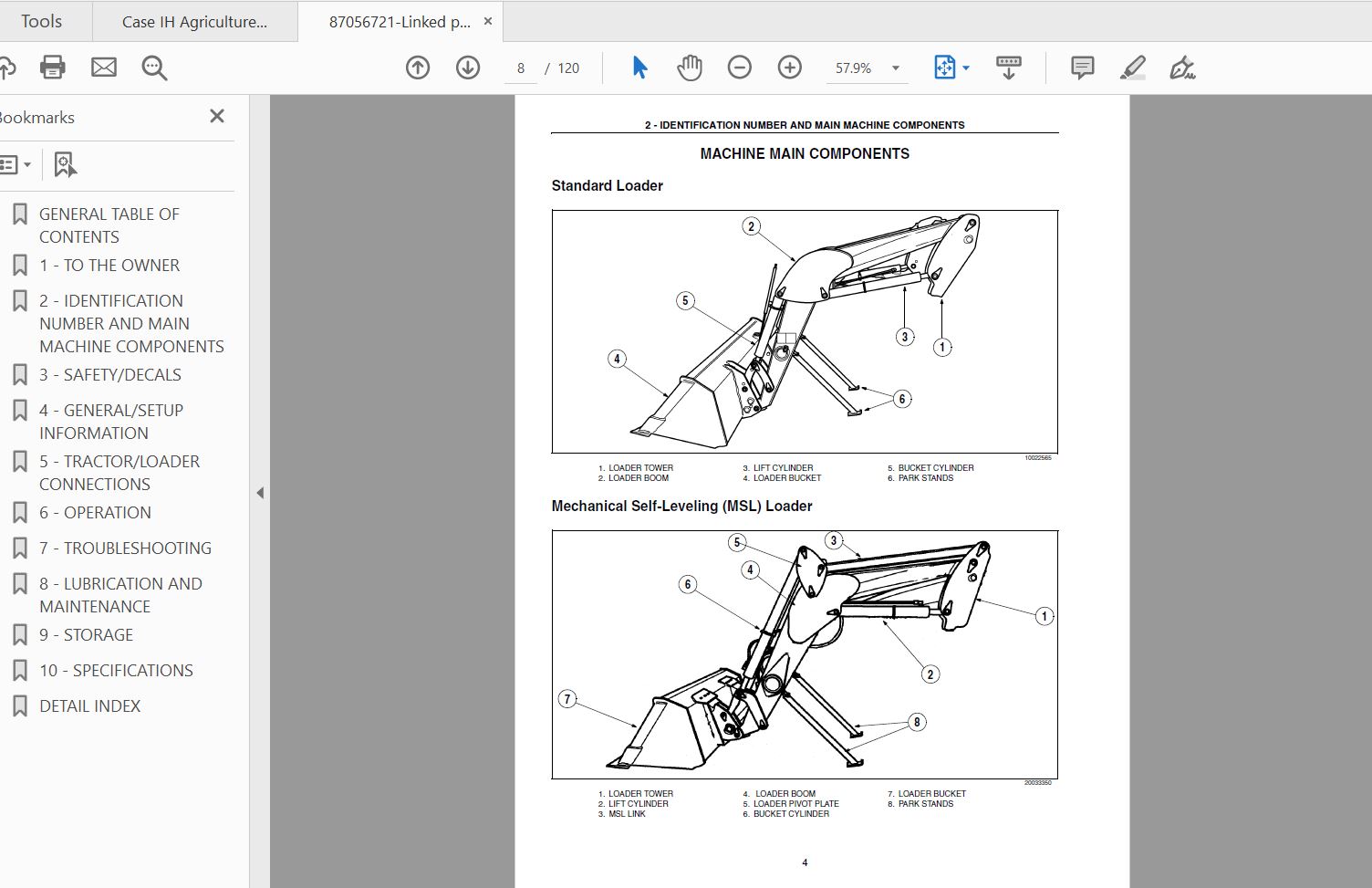The width and height of the screenshot is (1372, 888).
Task: Open the Sign document pen tool
Action: click(x=1183, y=68)
